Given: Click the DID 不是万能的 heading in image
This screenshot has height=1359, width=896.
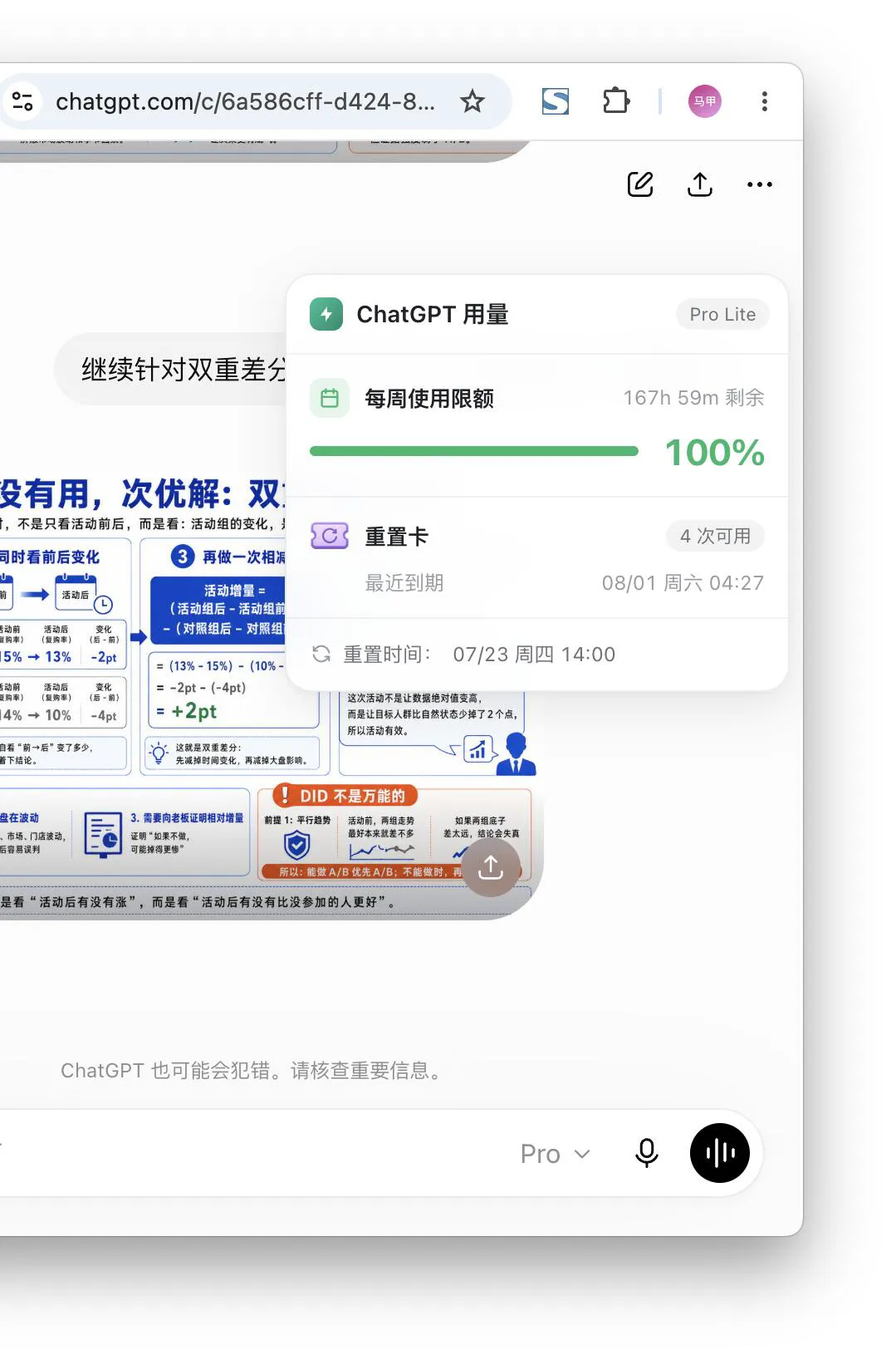Looking at the screenshot, I should click(x=352, y=796).
